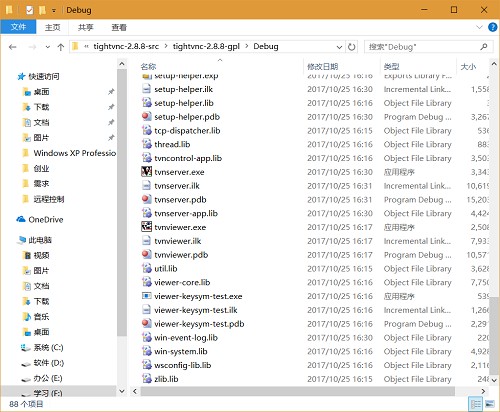Click tightvnc-2.8.8-src in the address bar
The width and height of the screenshot is (500, 412).
point(126,46)
